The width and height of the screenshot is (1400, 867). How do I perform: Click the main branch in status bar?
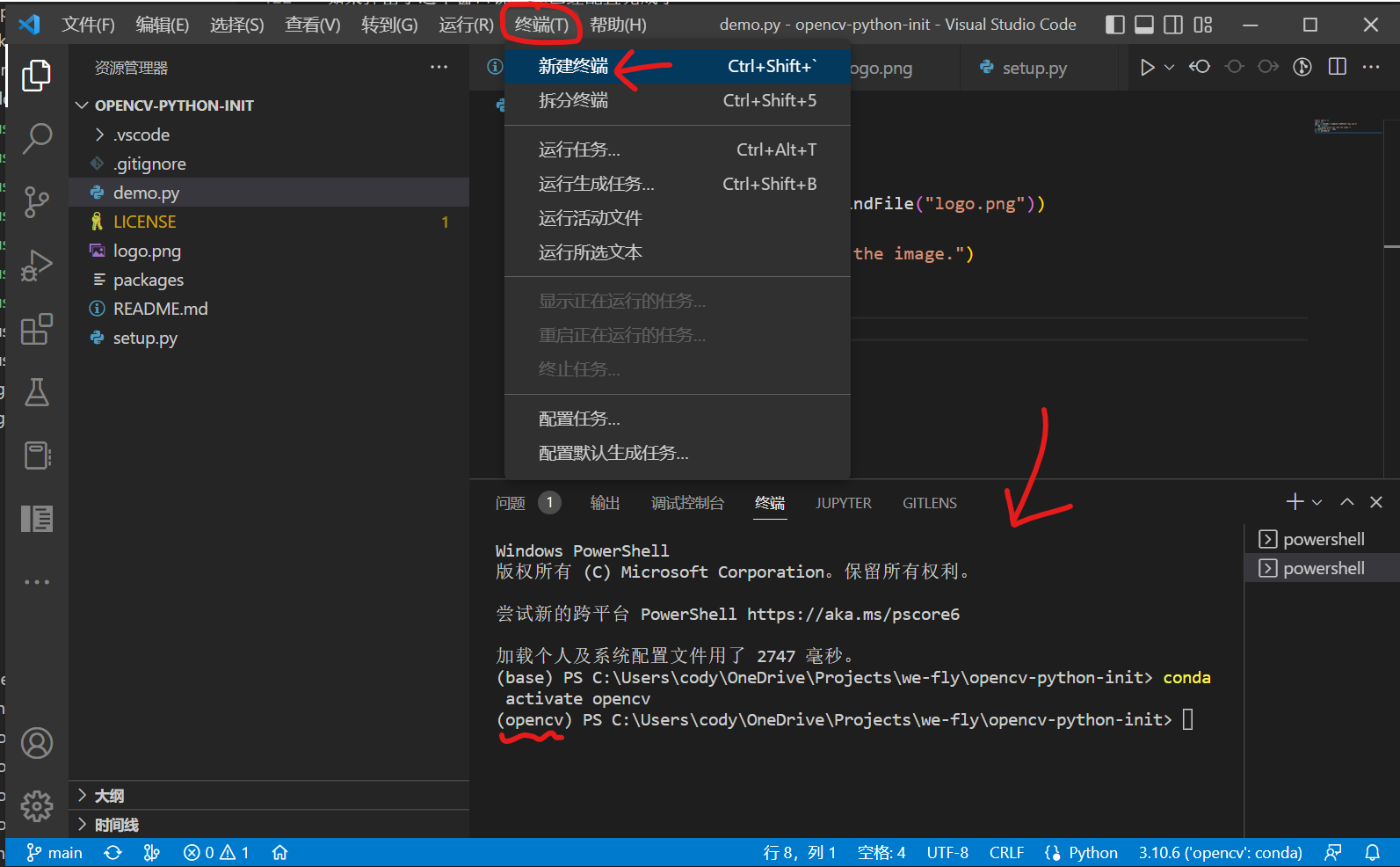54,853
